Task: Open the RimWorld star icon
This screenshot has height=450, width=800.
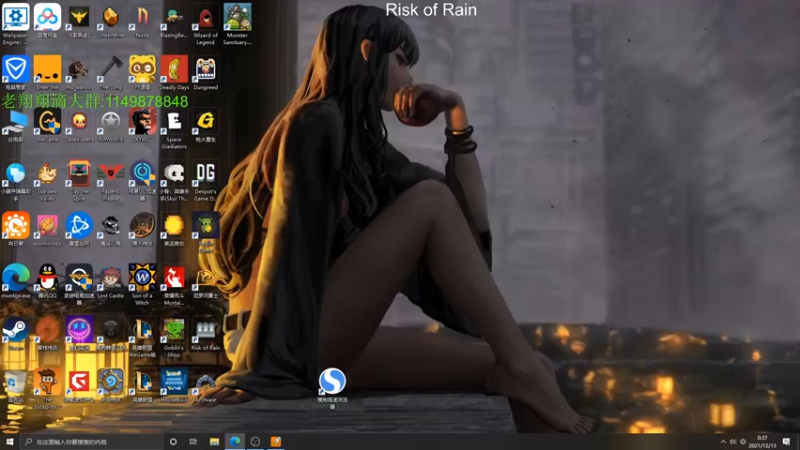Action: coord(110,126)
